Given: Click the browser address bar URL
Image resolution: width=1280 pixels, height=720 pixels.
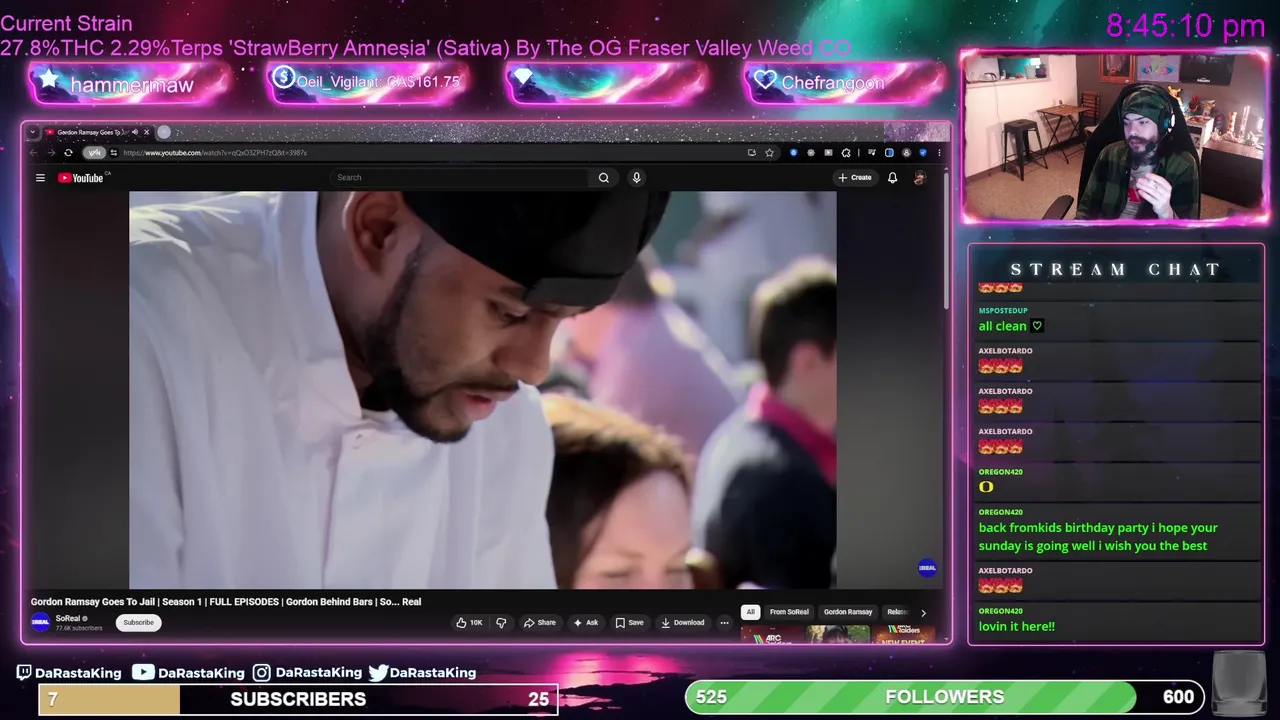Looking at the screenshot, I should click(215, 153).
